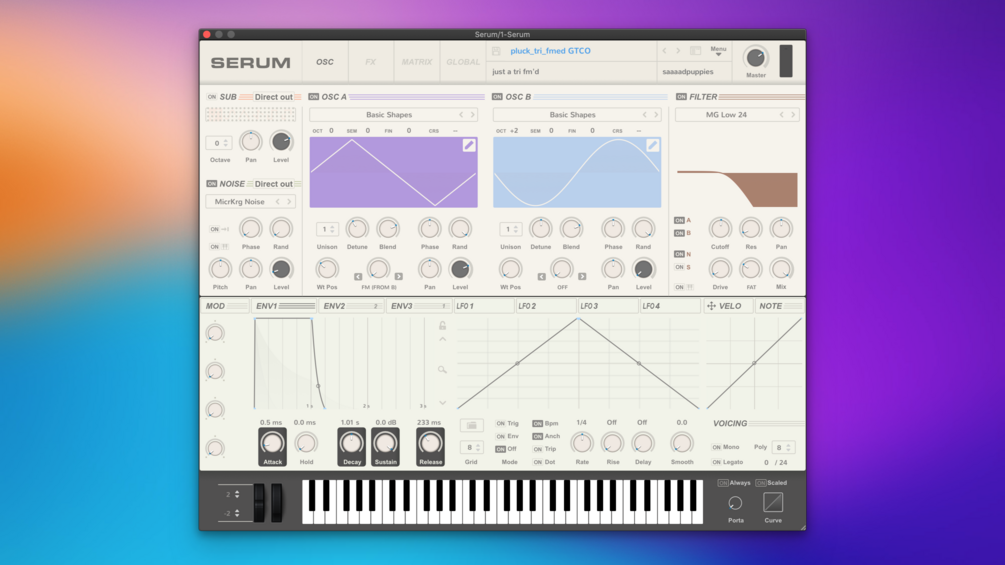Step the OSC A Unison voice count
1005x565 pixels.
[332, 229]
